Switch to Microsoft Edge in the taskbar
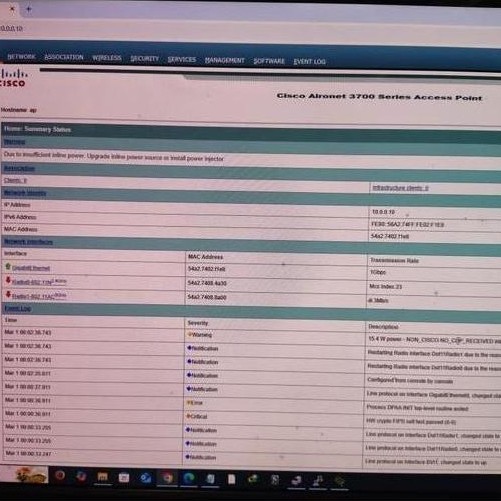This screenshot has width=501, height=501. [x=189, y=479]
